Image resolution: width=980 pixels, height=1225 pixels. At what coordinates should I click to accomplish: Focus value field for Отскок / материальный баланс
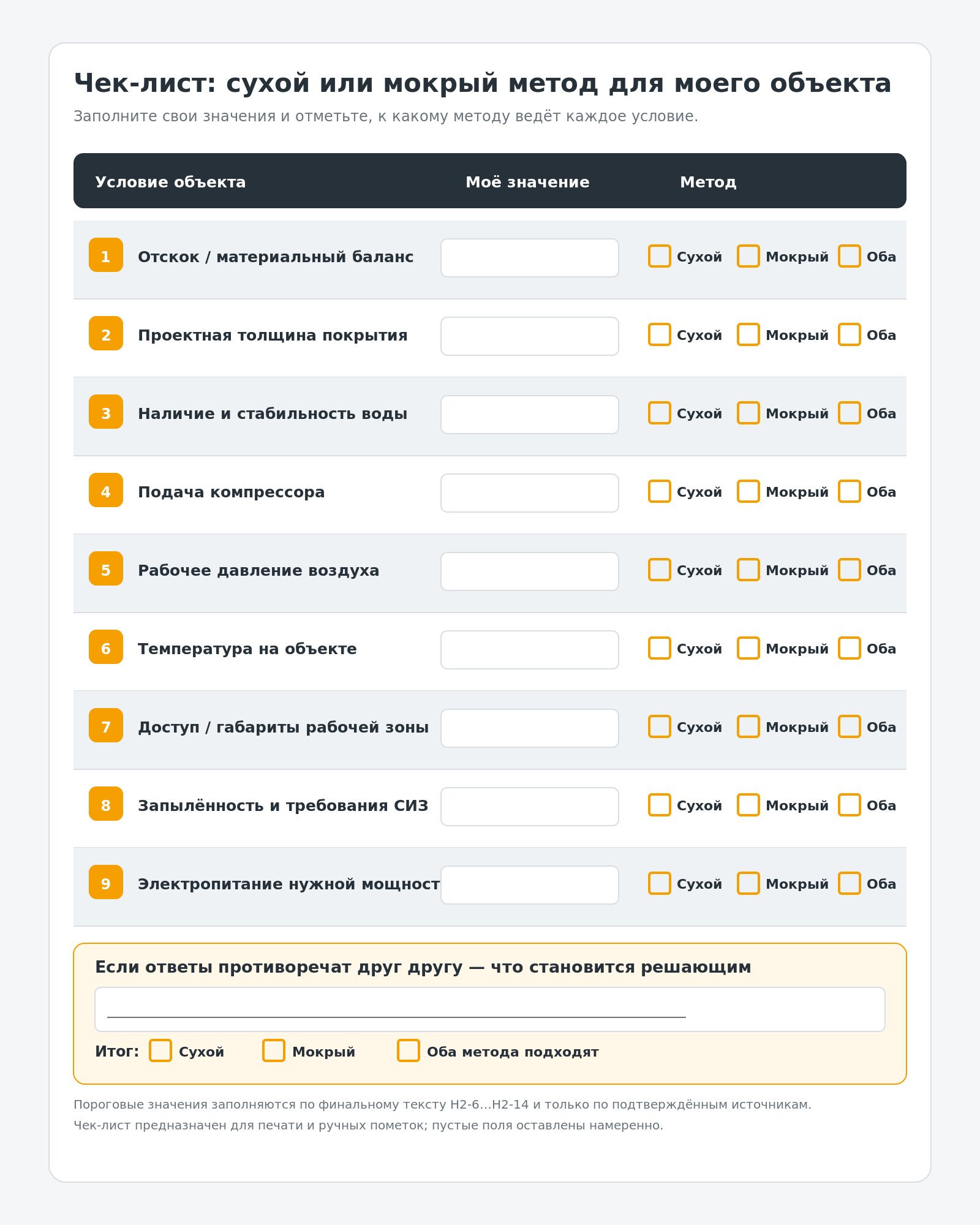coord(530,258)
